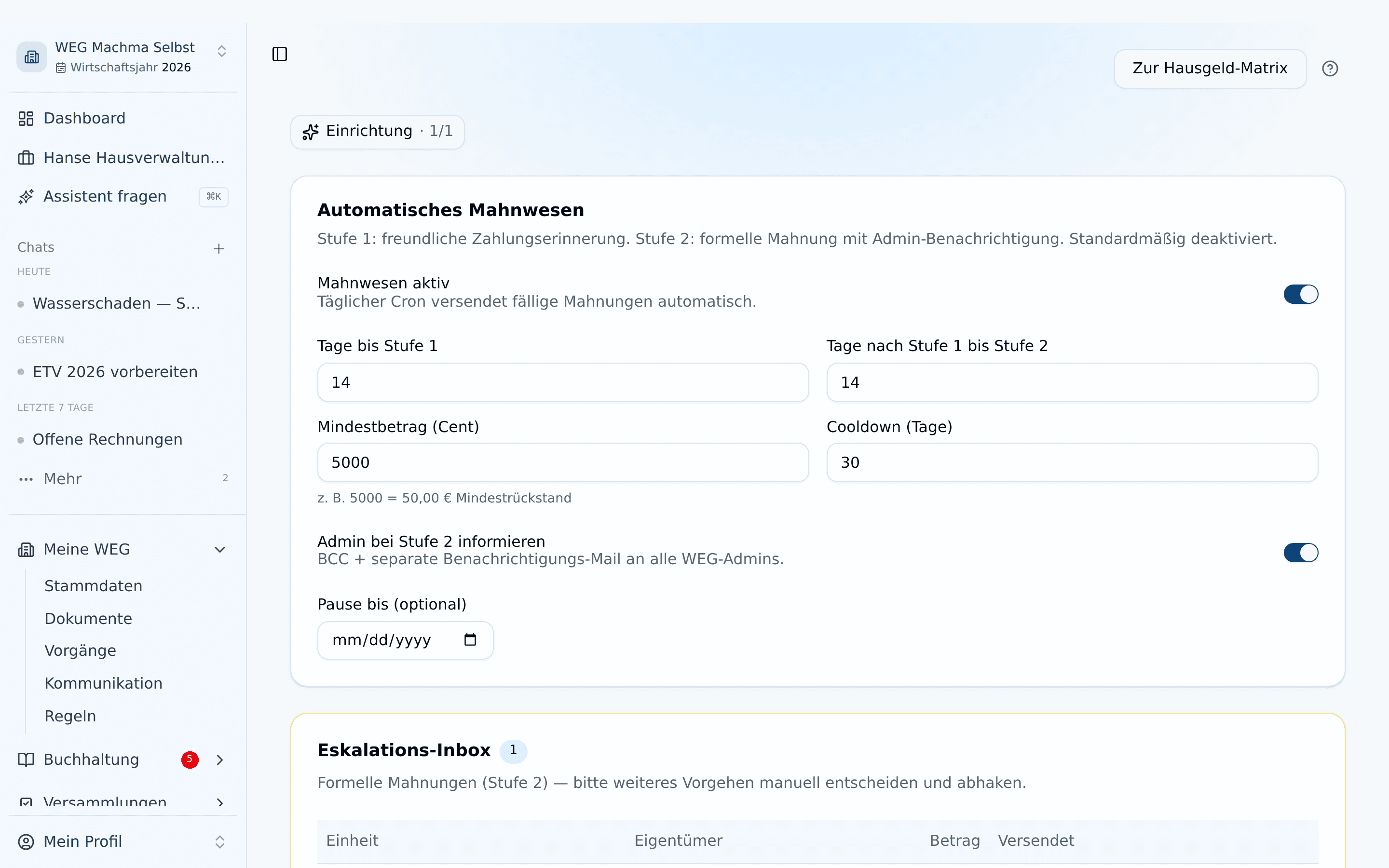Image resolution: width=1389 pixels, height=868 pixels.
Task: Click the ⌘K shortcut badge
Action: [x=214, y=196]
